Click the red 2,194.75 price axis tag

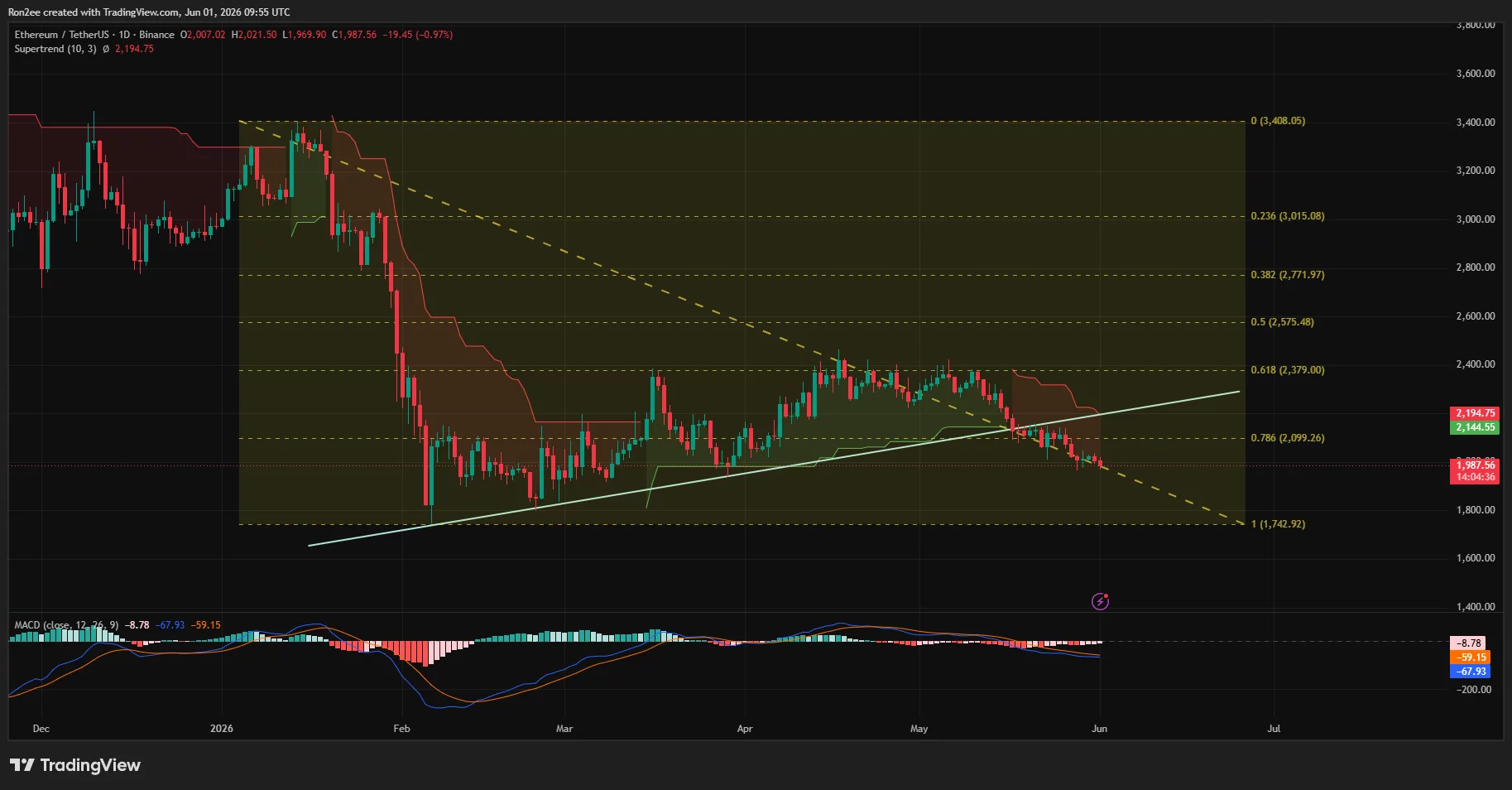tap(1475, 413)
